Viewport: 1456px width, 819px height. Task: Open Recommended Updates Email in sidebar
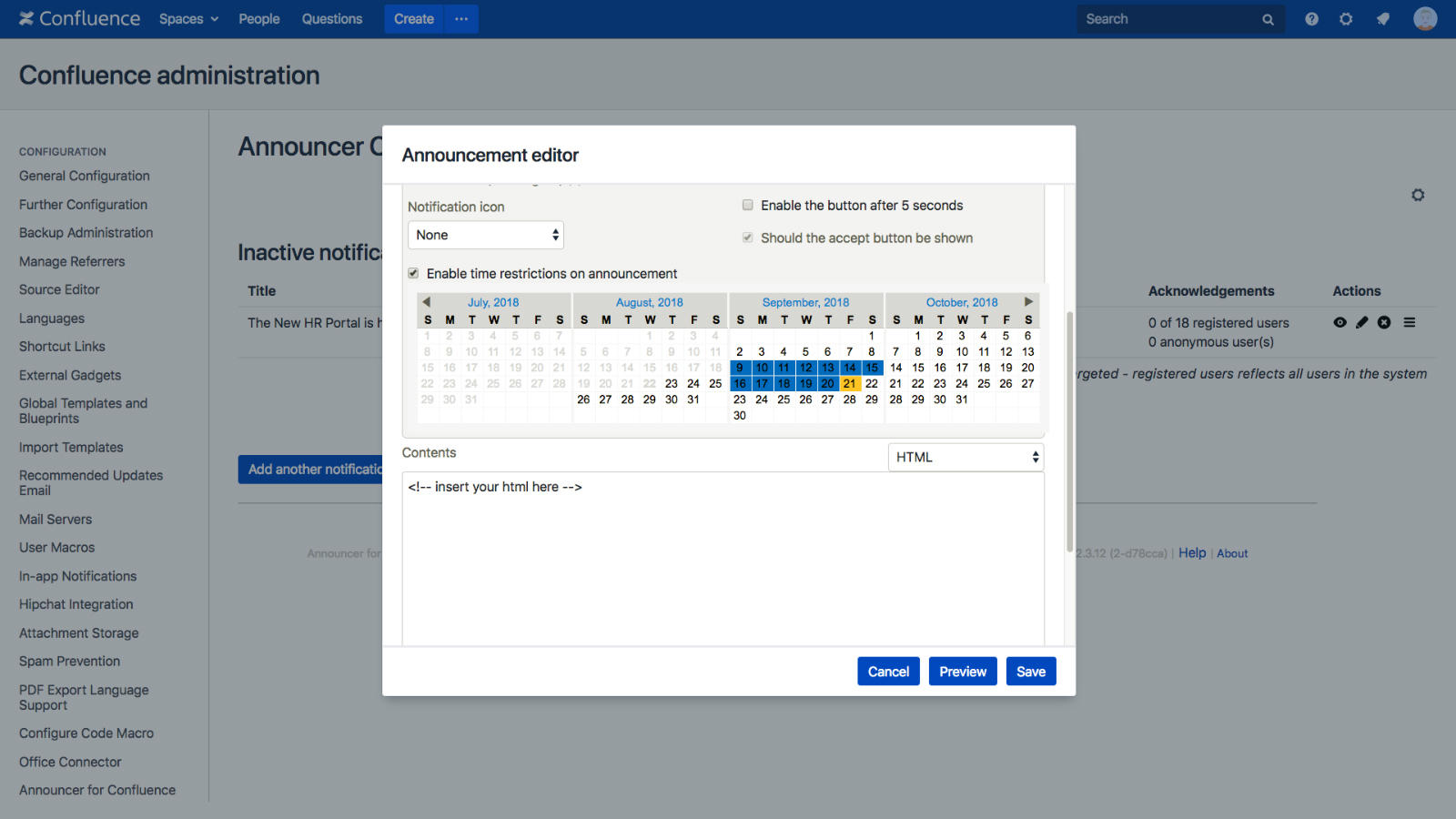pos(91,482)
